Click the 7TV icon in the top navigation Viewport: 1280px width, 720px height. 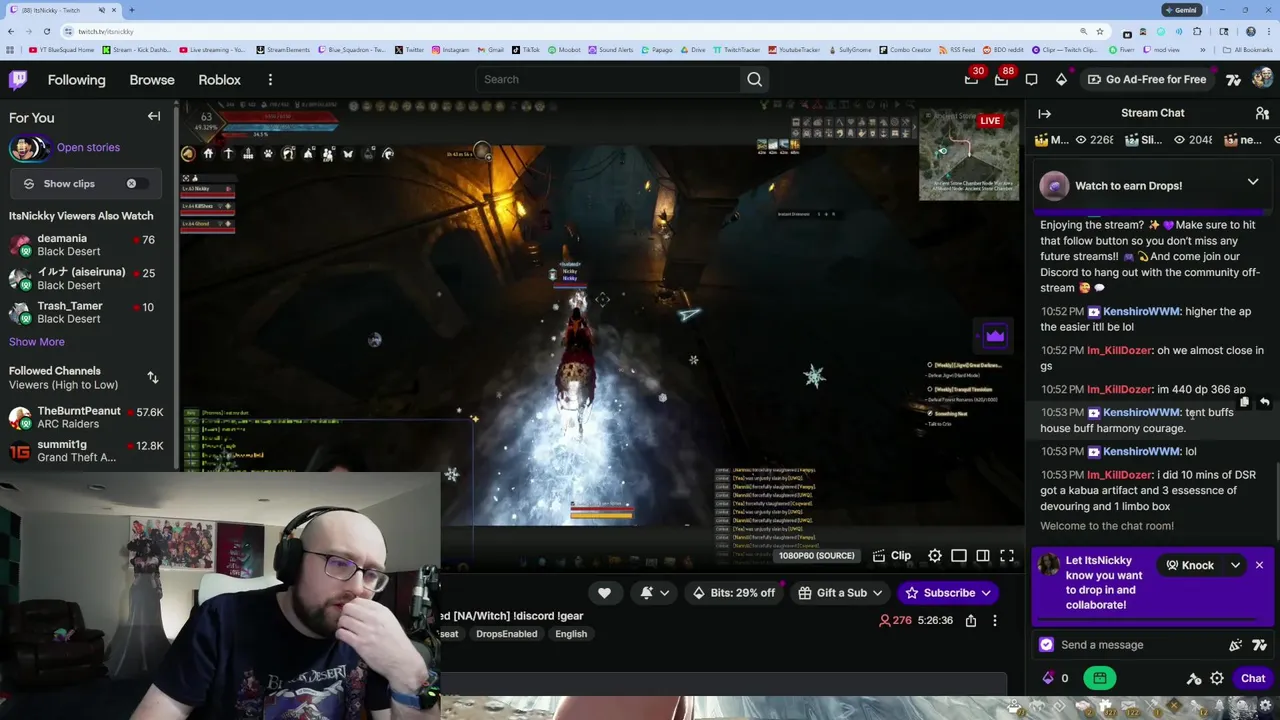1233,79
